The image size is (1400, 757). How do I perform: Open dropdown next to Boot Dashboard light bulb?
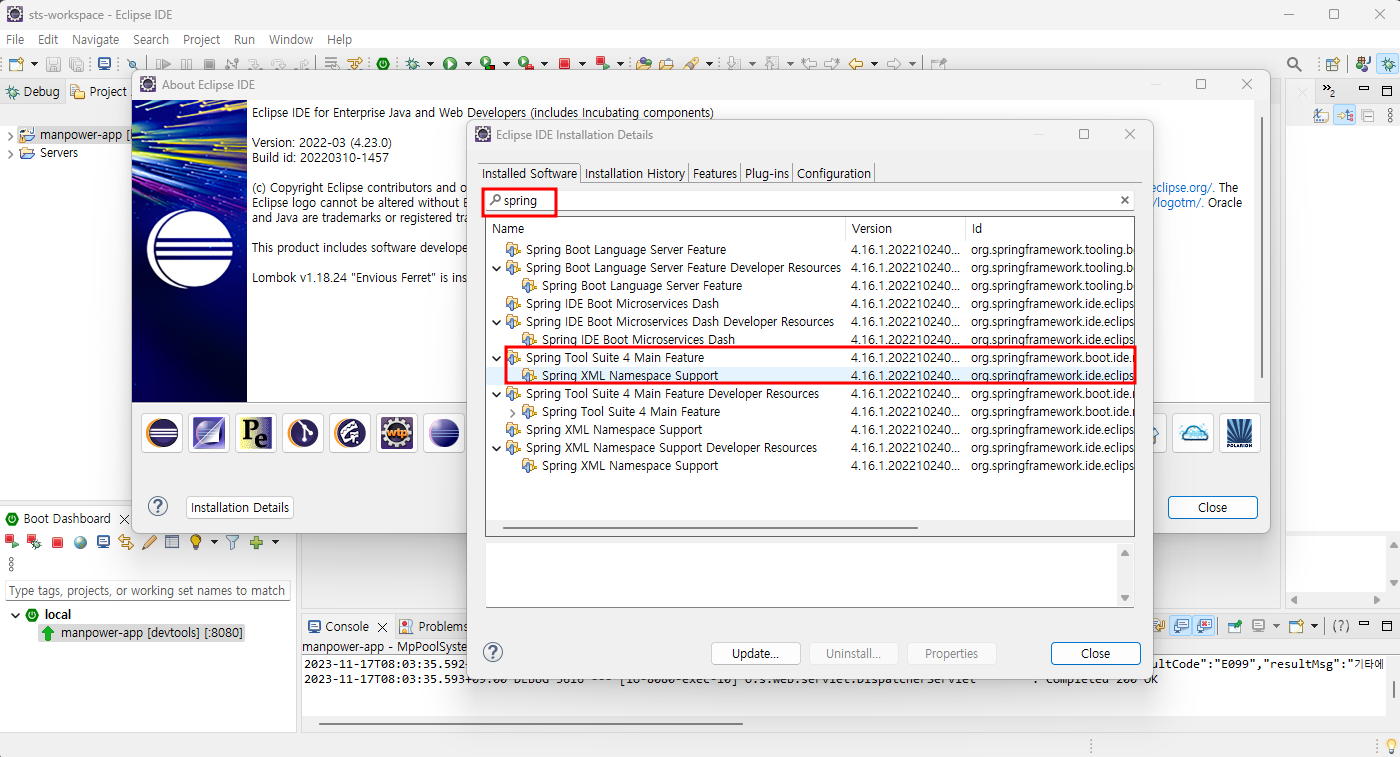click(212, 542)
